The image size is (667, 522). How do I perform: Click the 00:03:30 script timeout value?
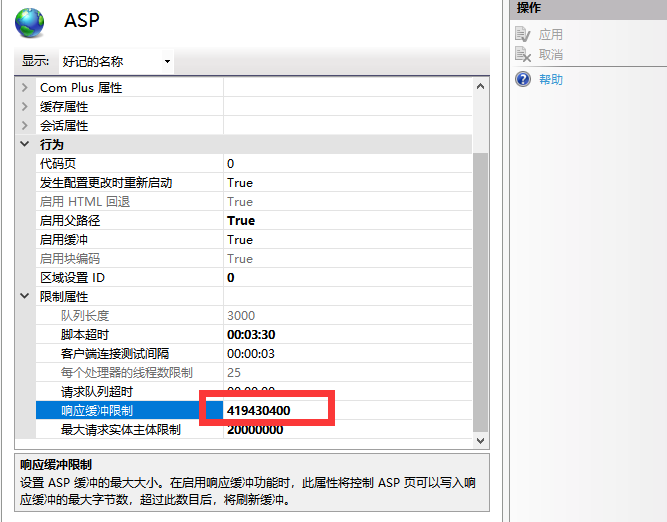251,334
